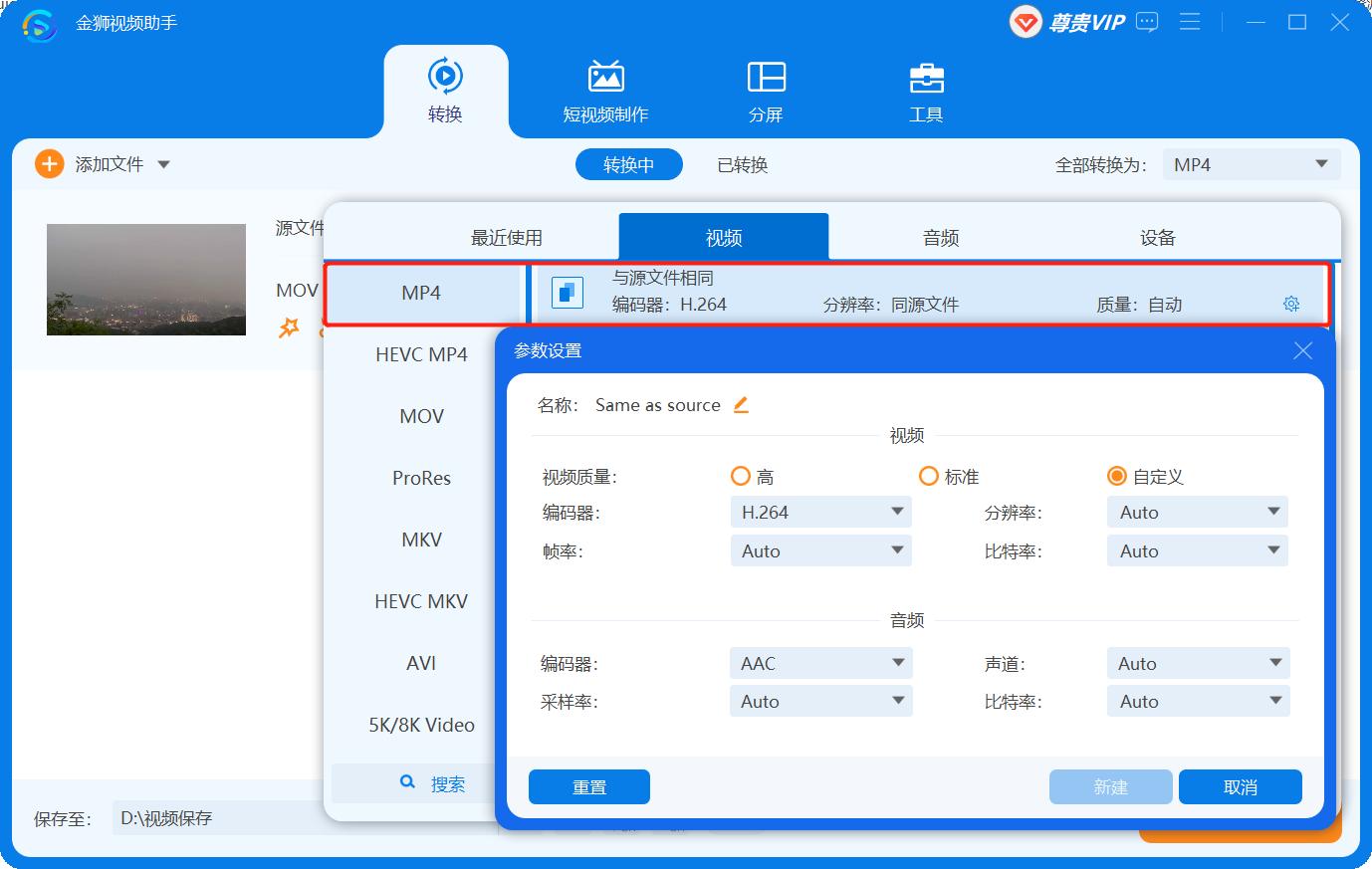Viewport: 1372px width, 869px height.
Task: Click the 取消 cancel button
Action: pyautogui.click(x=1240, y=787)
